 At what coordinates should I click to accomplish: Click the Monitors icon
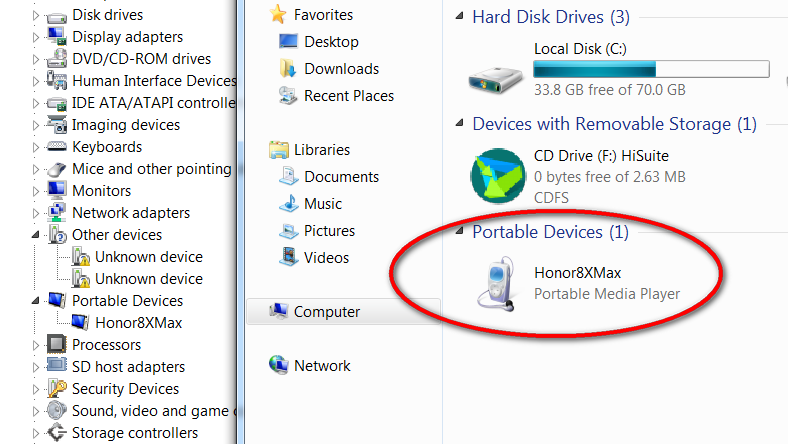pyautogui.click(x=56, y=191)
